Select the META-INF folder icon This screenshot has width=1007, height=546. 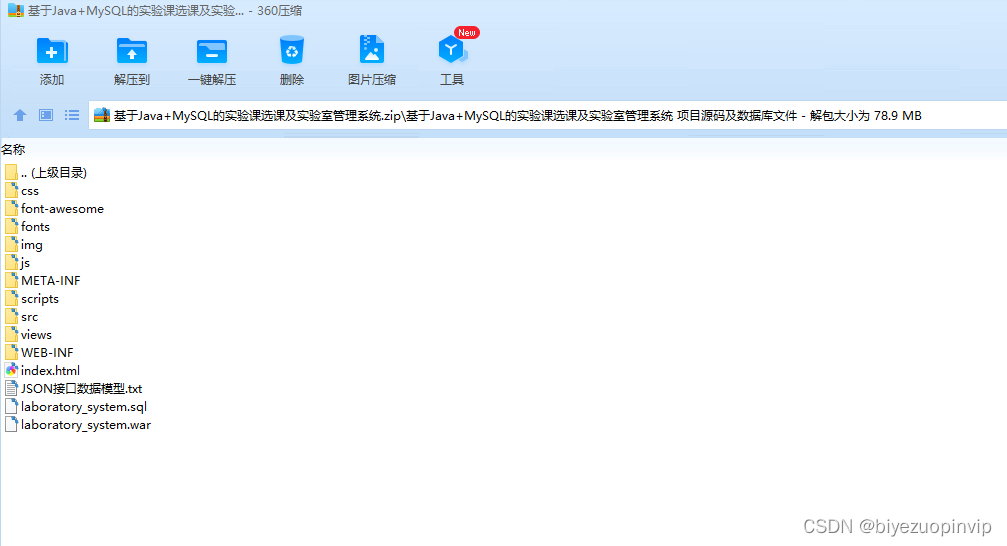(x=11, y=280)
